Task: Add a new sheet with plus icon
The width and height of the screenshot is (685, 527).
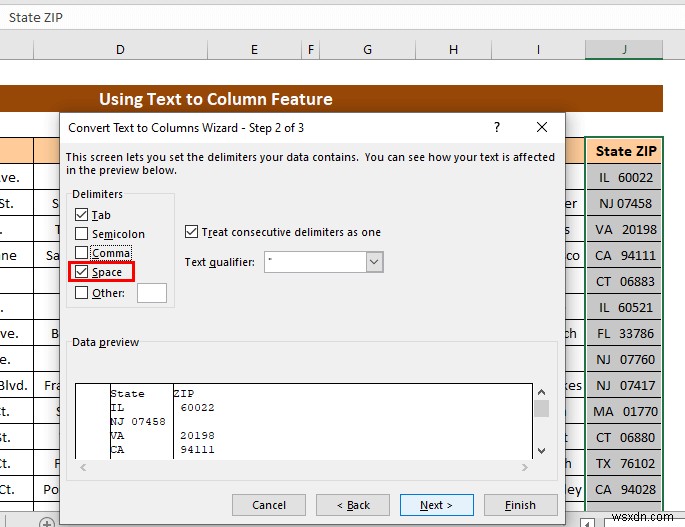Action: click(x=47, y=522)
